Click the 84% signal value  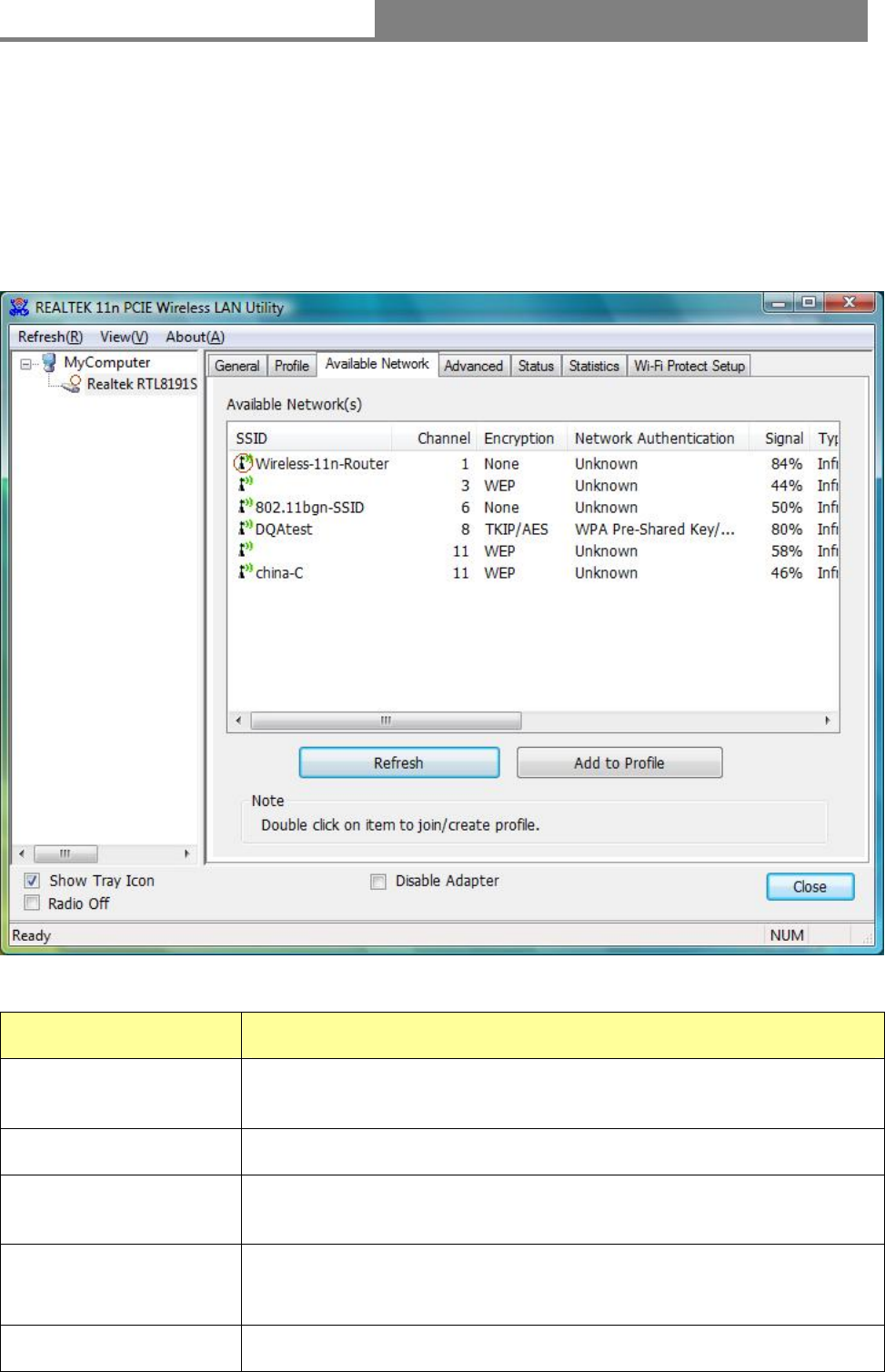click(787, 464)
